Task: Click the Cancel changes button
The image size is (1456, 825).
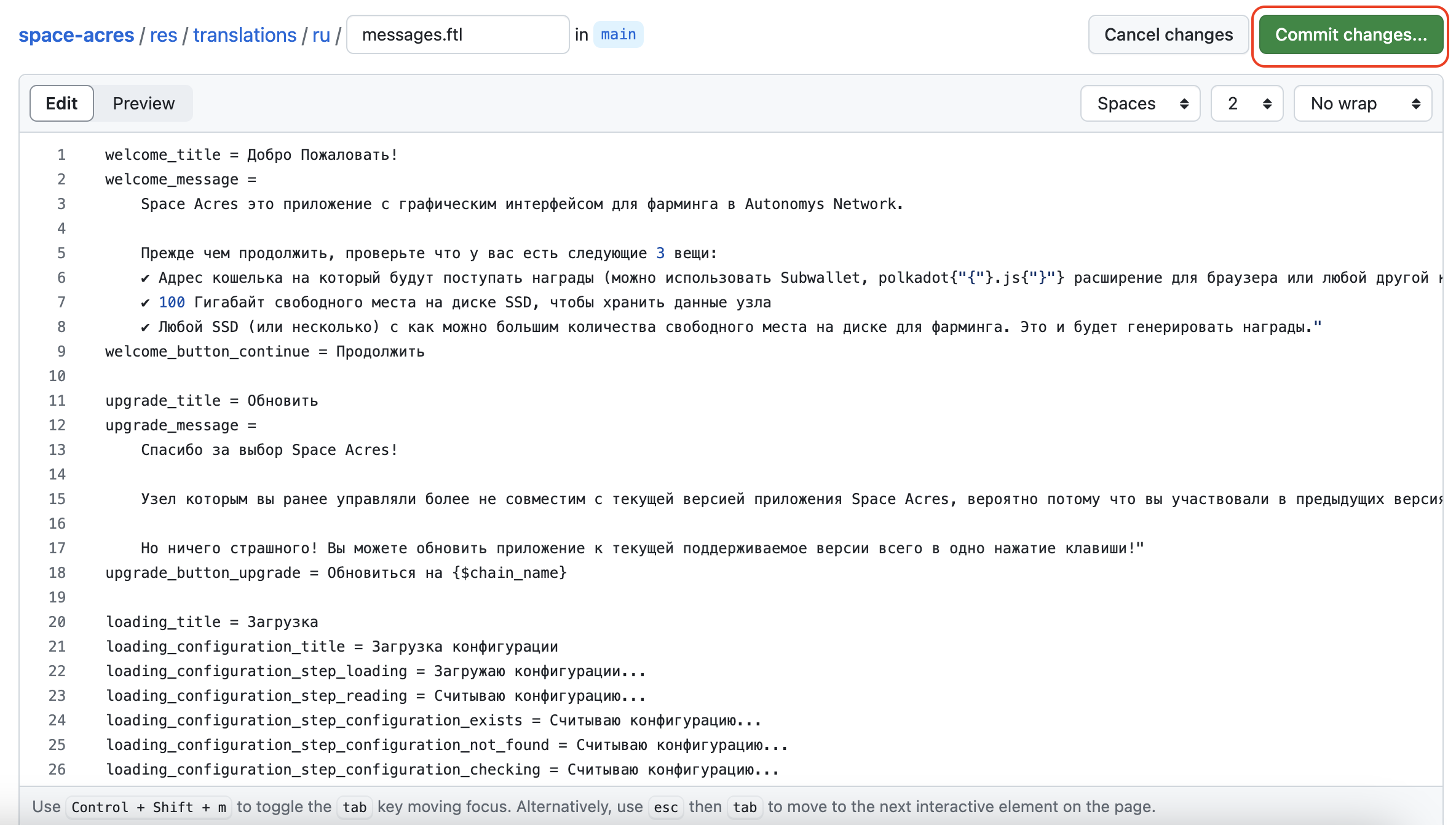Action: [1168, 35]
